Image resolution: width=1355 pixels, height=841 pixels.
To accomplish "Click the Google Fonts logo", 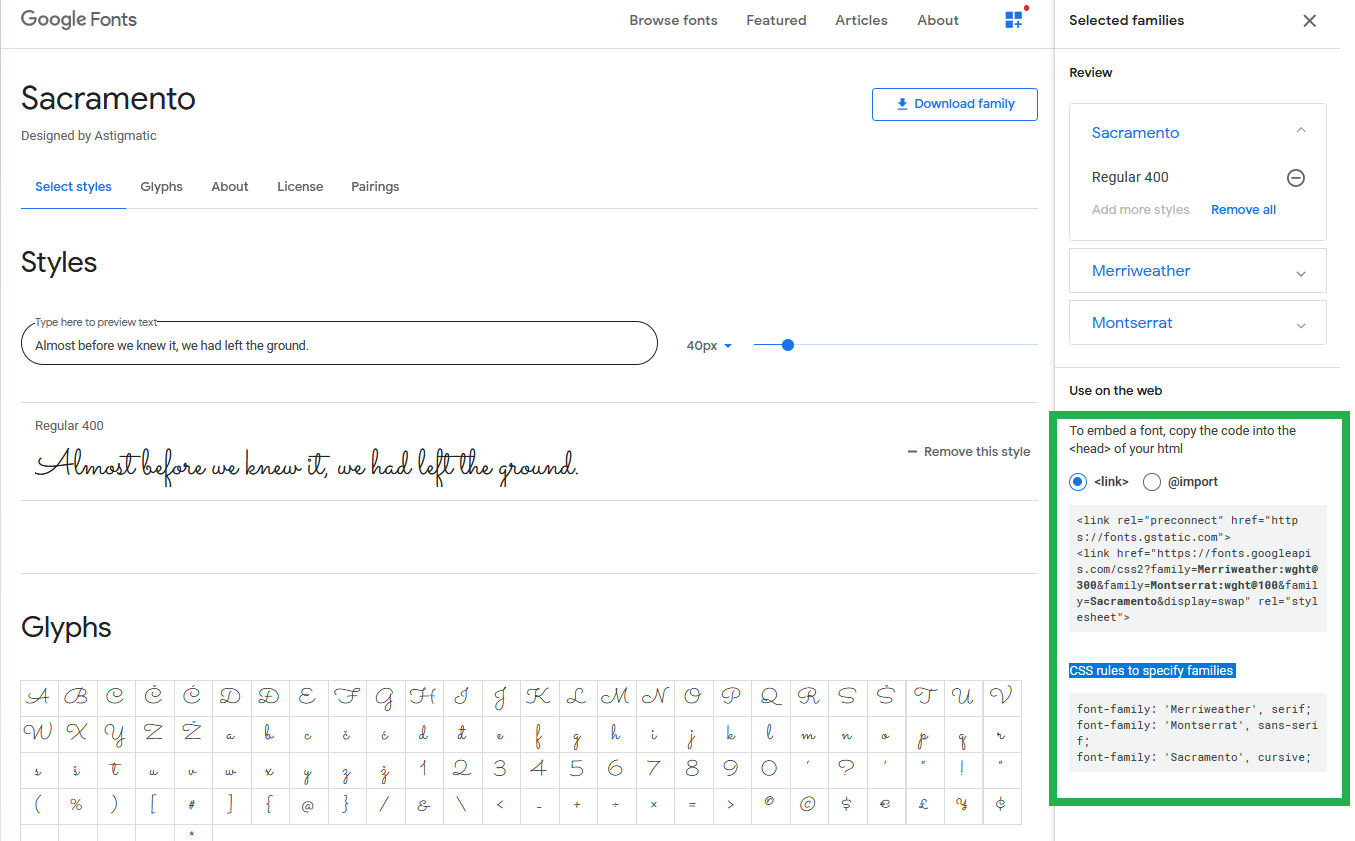I will (x=79, y=20).
